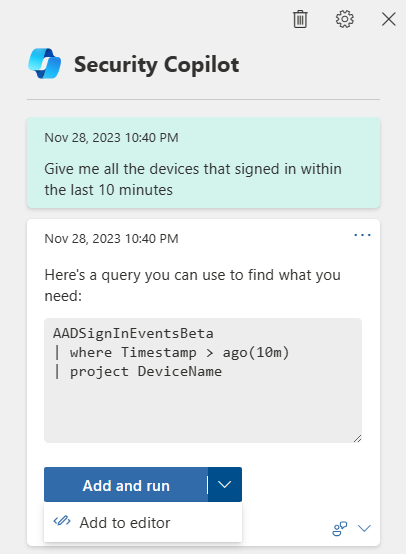Open the three-dot more options menu
This screenshot has width=406, height=554.
[362, 235]
